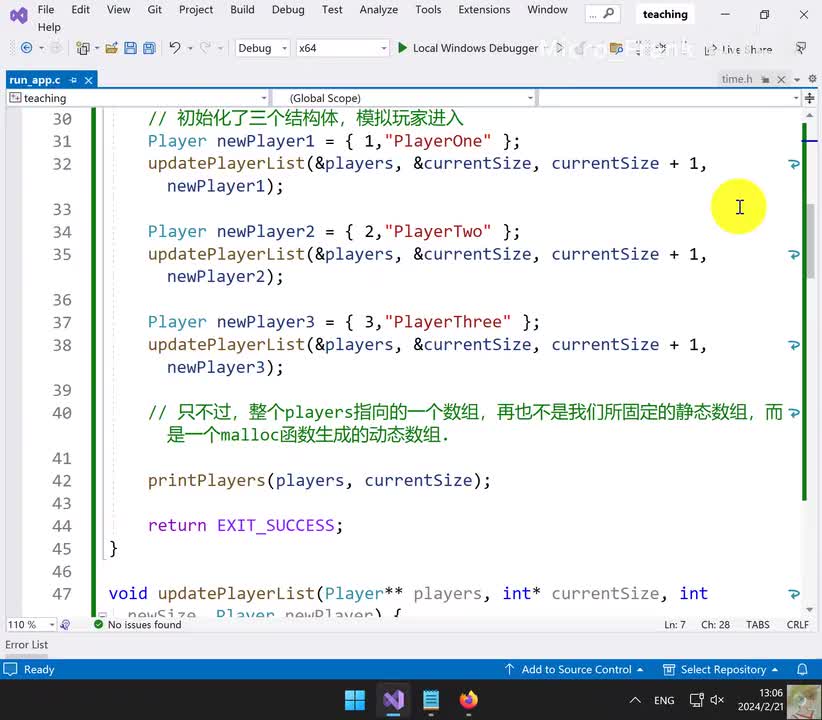Click the ENG input language indicator
This screenshot has width=822, height=720.
pos(664,700)
